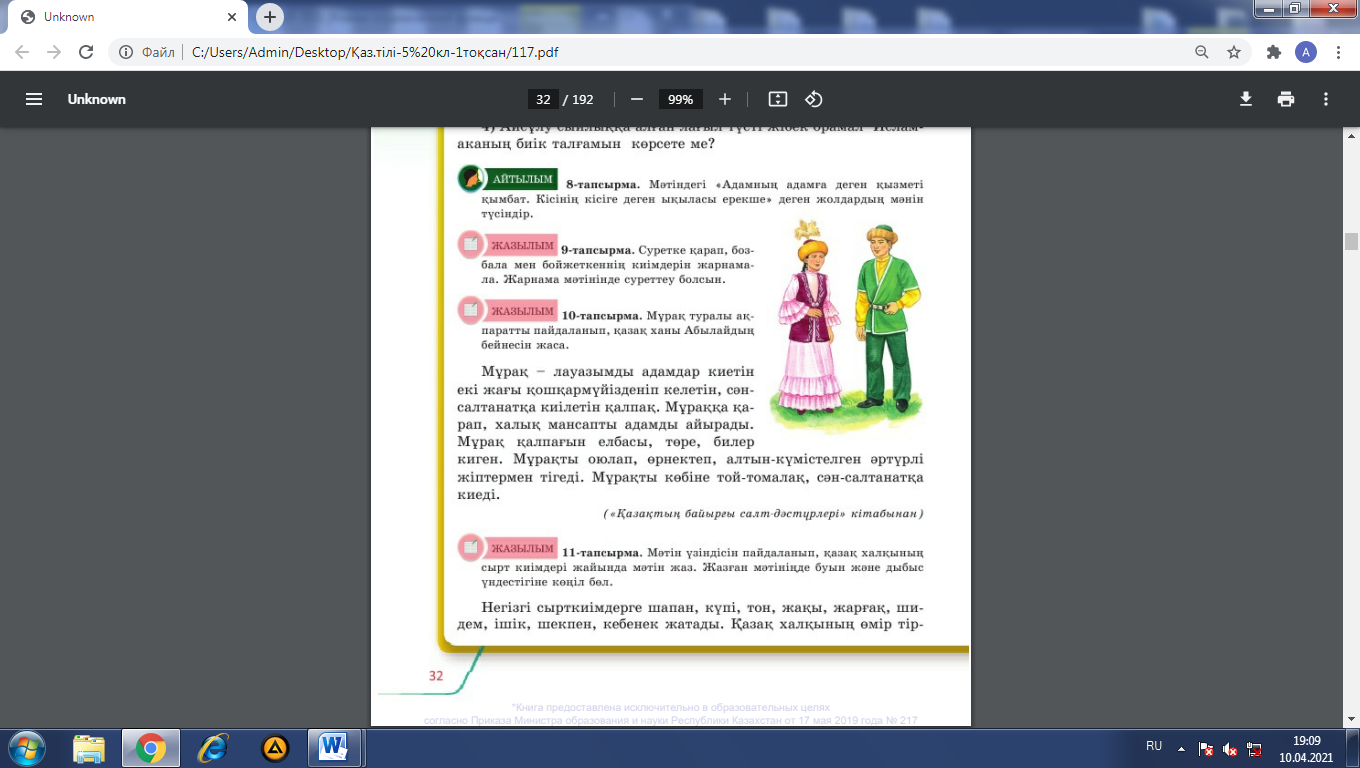Open the PDF viewer sidebar menu
1360x768 pixels.
coord(34,99)
